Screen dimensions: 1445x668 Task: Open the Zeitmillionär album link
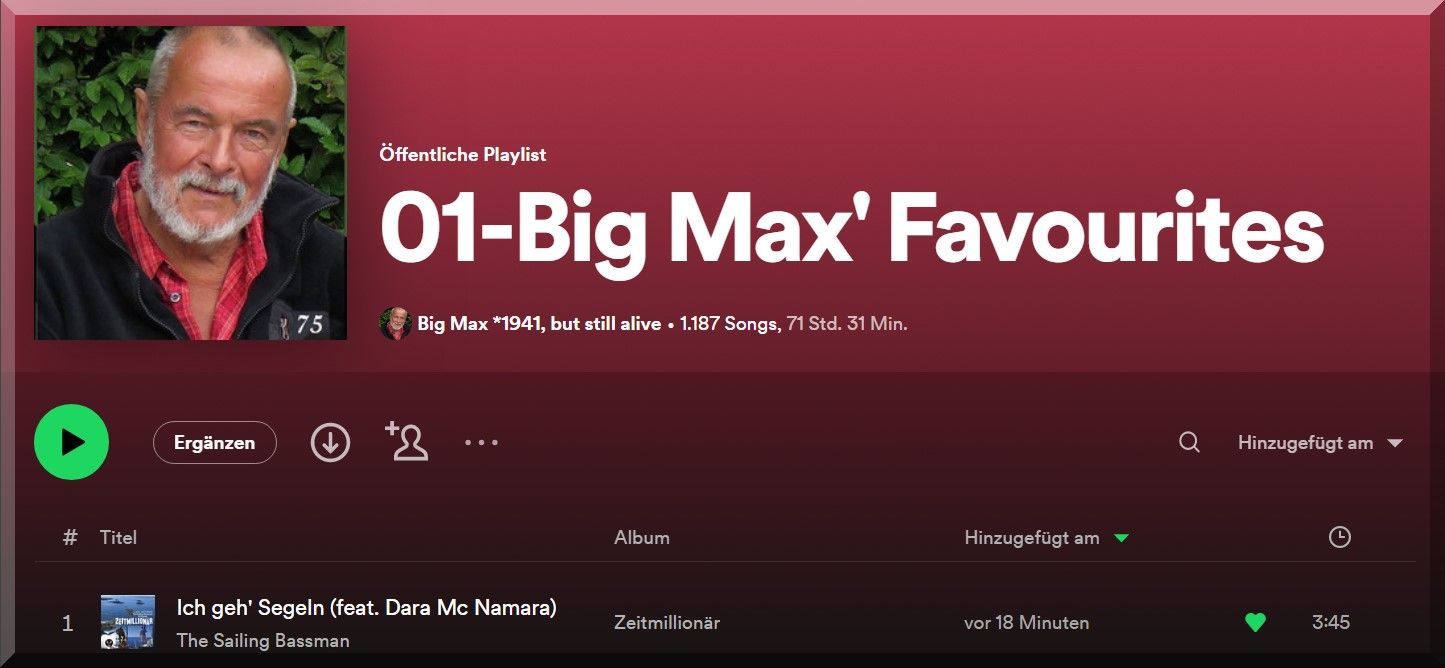(667, 622)
